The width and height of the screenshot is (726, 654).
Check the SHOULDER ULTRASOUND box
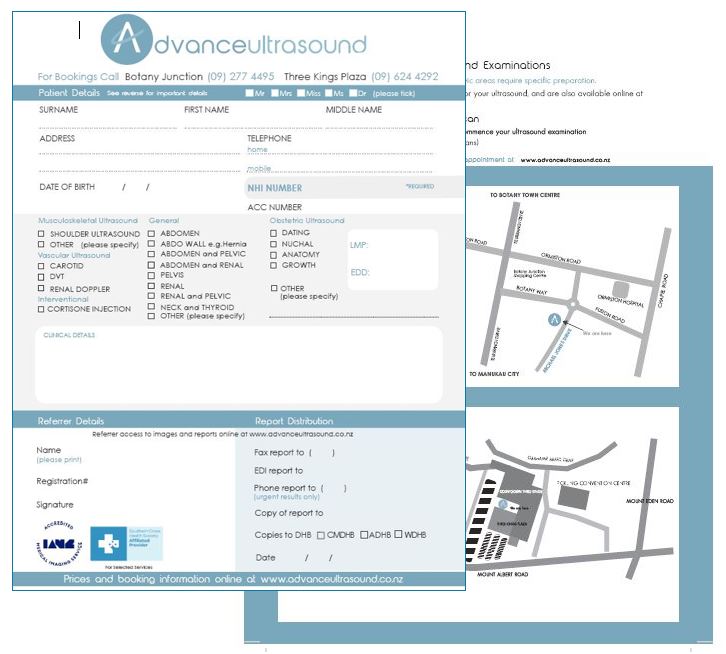[x=41, y=234]
